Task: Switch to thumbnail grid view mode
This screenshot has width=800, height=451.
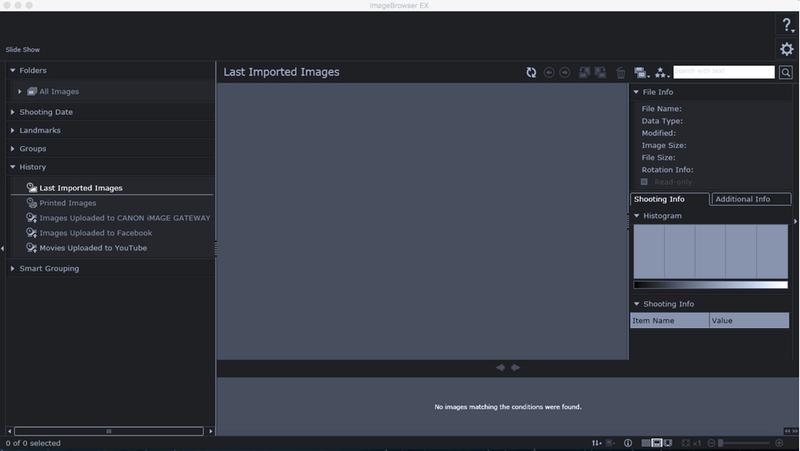Action: (x=645, y=443)
